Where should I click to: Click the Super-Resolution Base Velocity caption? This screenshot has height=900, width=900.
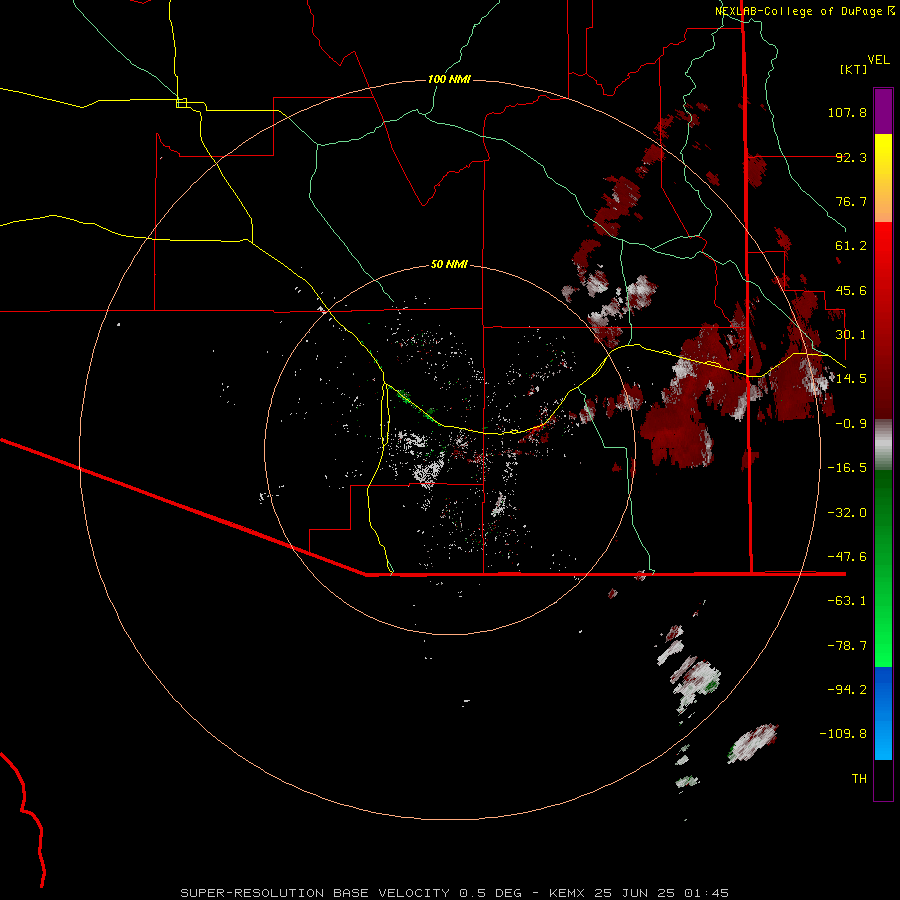[455, 893]
